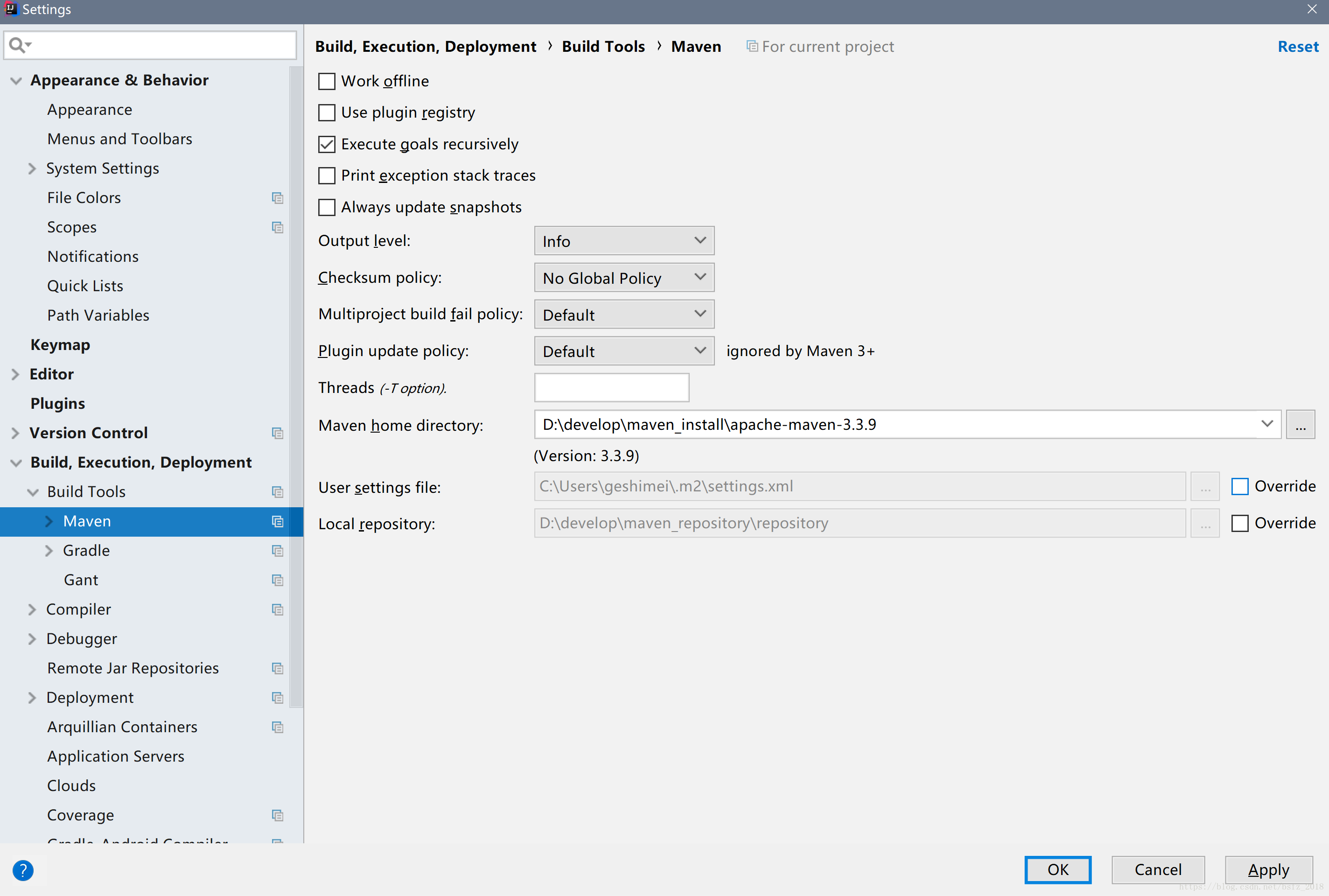
Task: Click the search magnifier icon
Action: (20, 45)
